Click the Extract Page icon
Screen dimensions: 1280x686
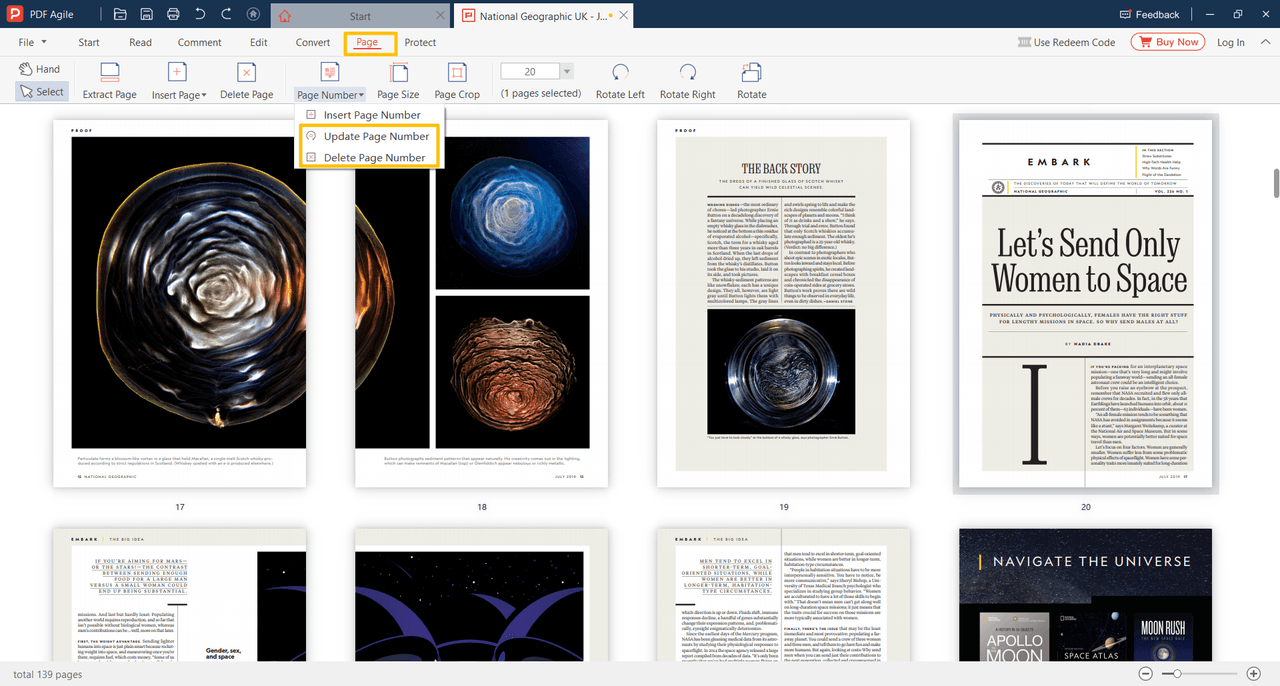[x=109, y=73]
